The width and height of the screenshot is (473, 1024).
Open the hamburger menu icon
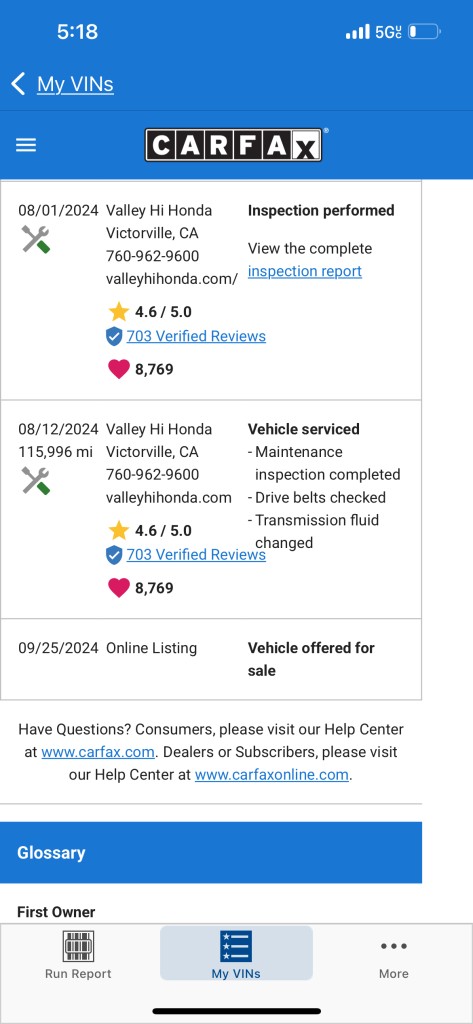click(25, 145)
